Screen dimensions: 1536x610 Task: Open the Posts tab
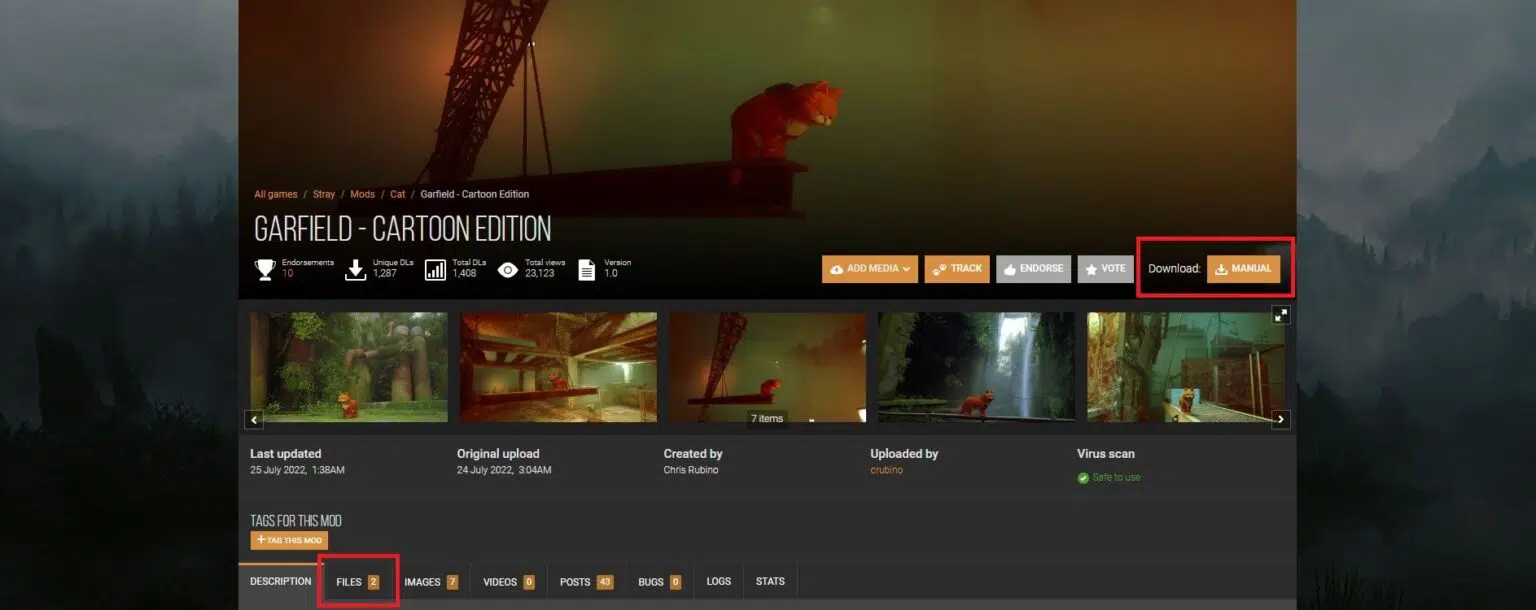(586, 582)
